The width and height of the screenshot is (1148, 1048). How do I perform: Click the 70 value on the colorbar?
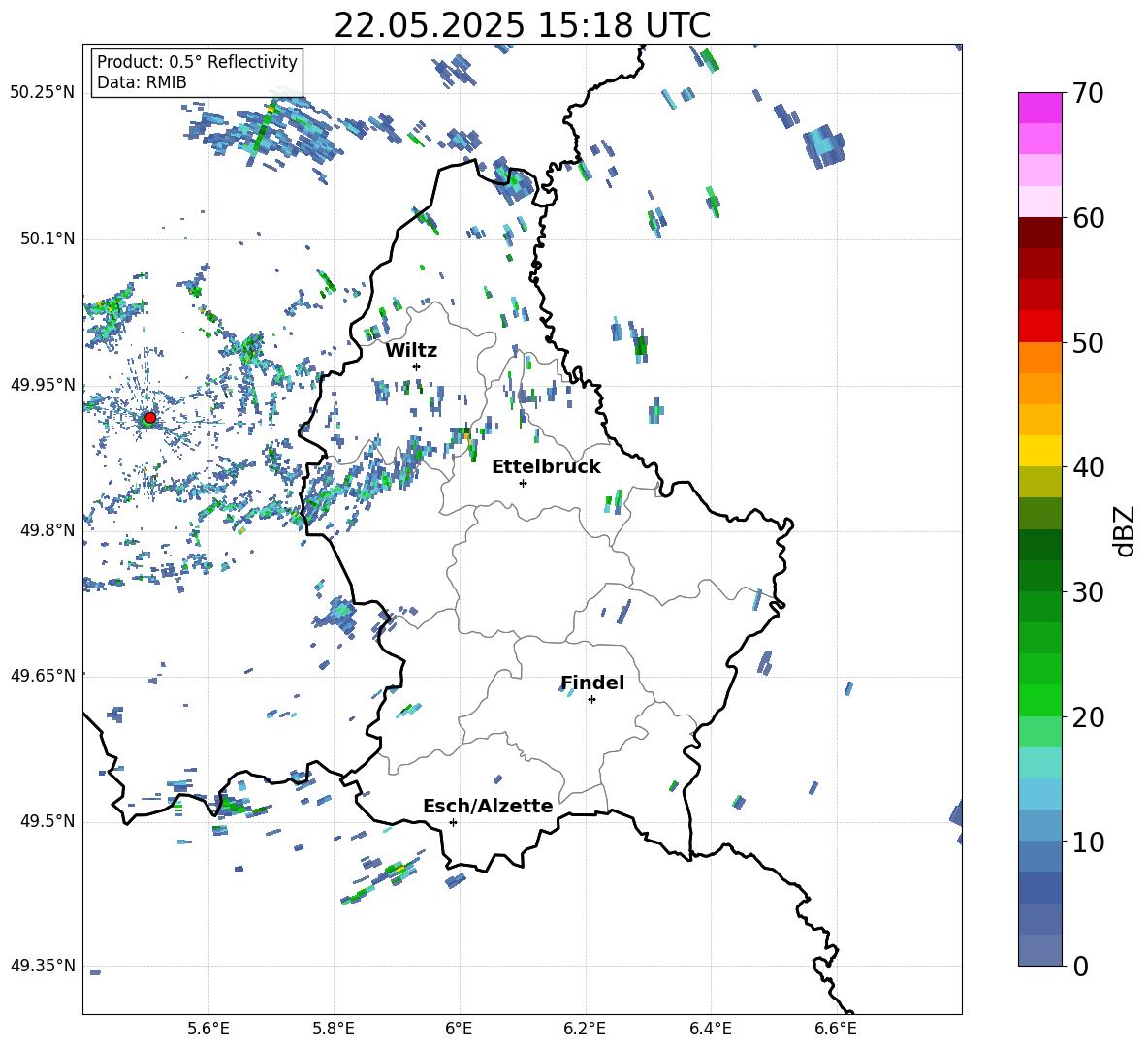point(1088,93)
